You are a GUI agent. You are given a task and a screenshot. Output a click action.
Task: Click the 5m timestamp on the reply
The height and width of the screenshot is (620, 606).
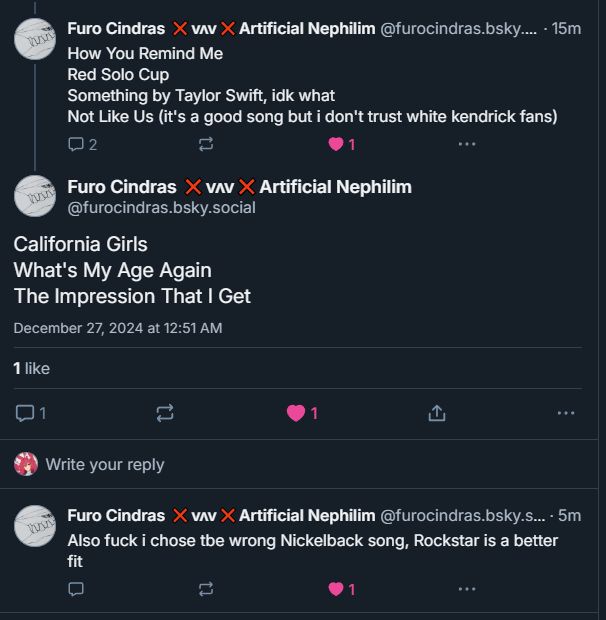pyautogui.click(x=569, y=516)
